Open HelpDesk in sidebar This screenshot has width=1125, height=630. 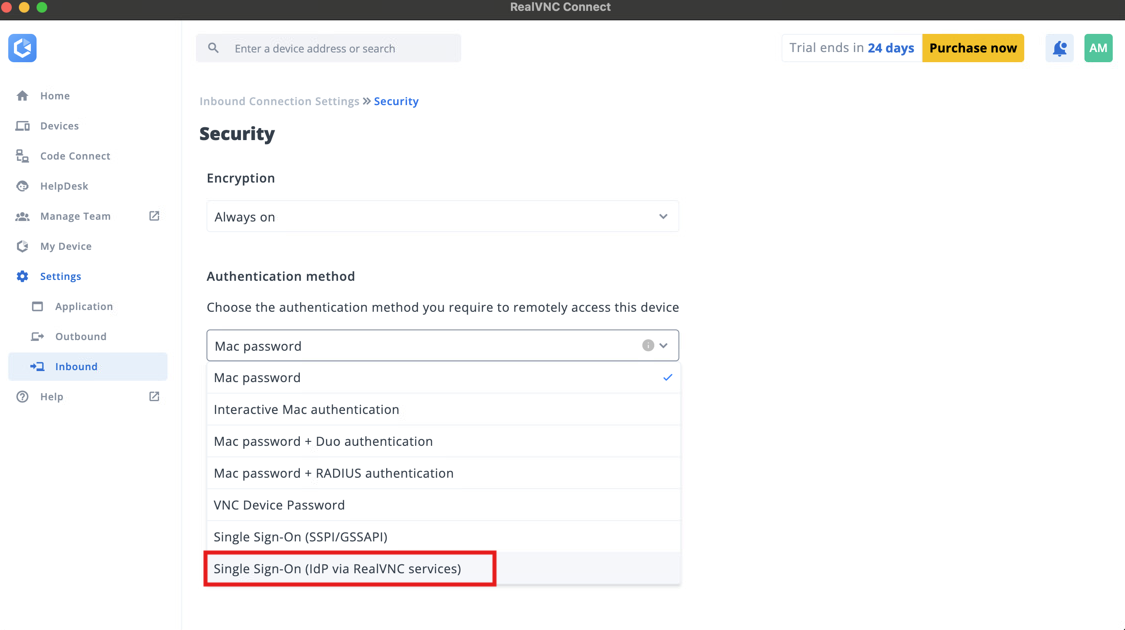64,186
